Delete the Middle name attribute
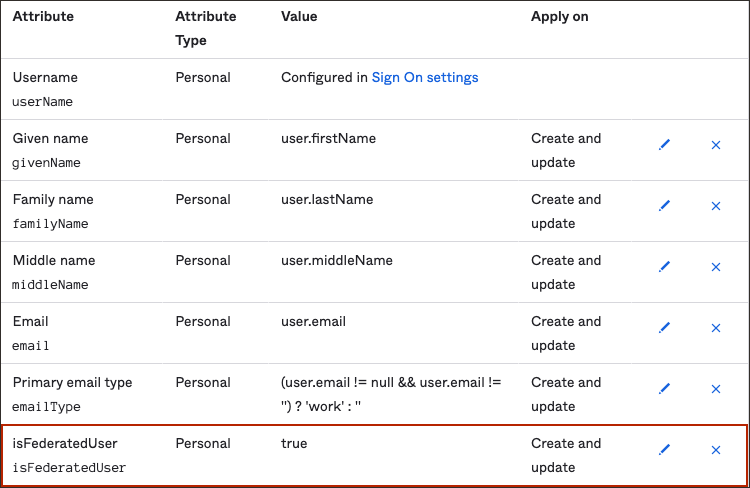The image size is (750, 488). pos(716,267)
